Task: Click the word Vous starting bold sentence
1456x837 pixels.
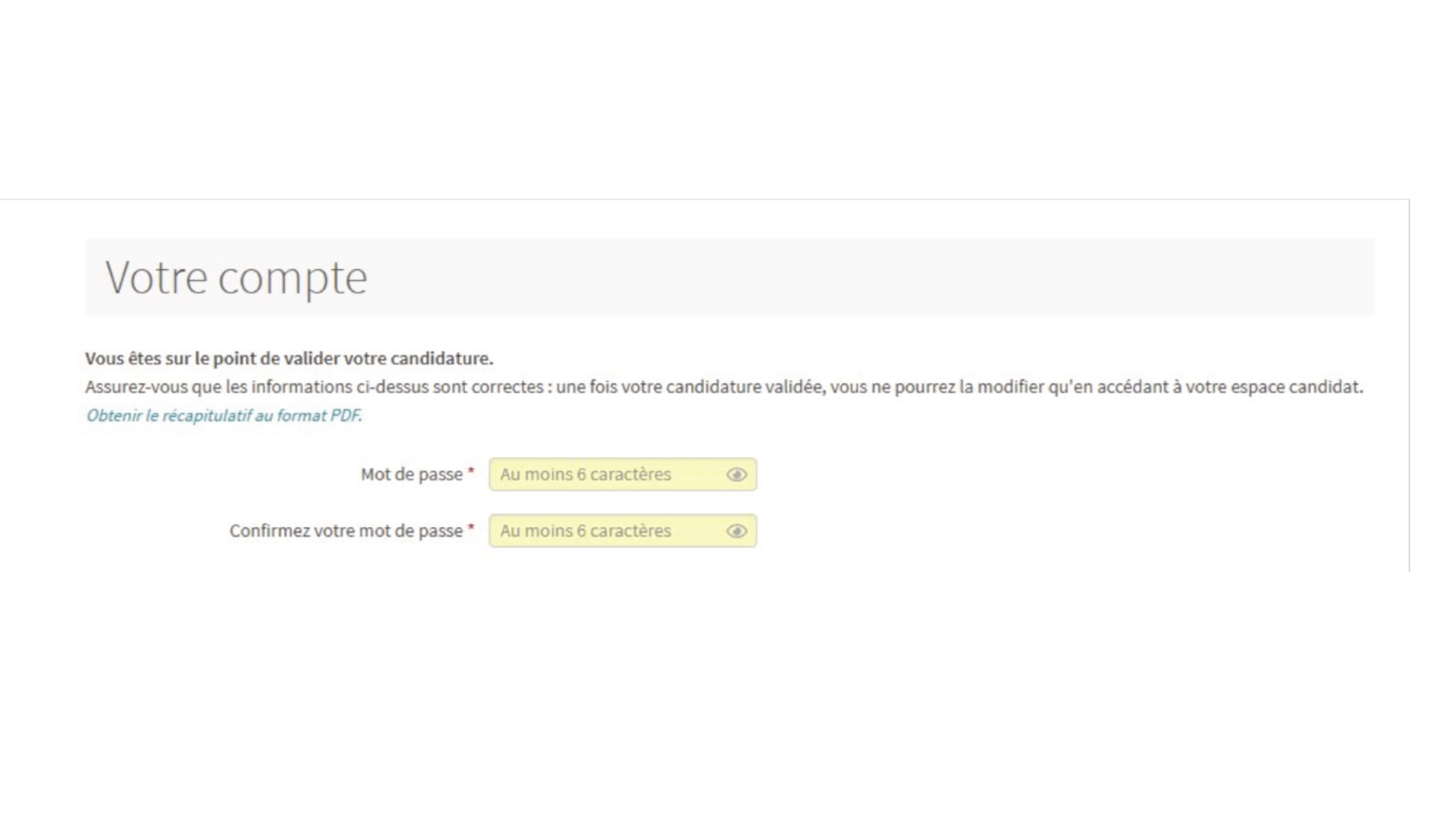Action: point(104,359)
